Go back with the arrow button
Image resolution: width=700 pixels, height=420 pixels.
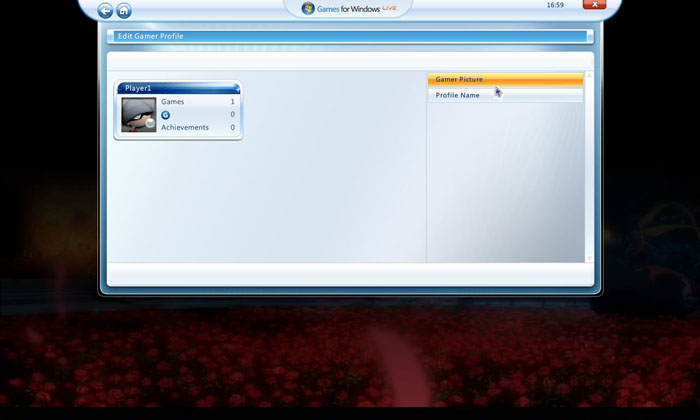point(105,11)
